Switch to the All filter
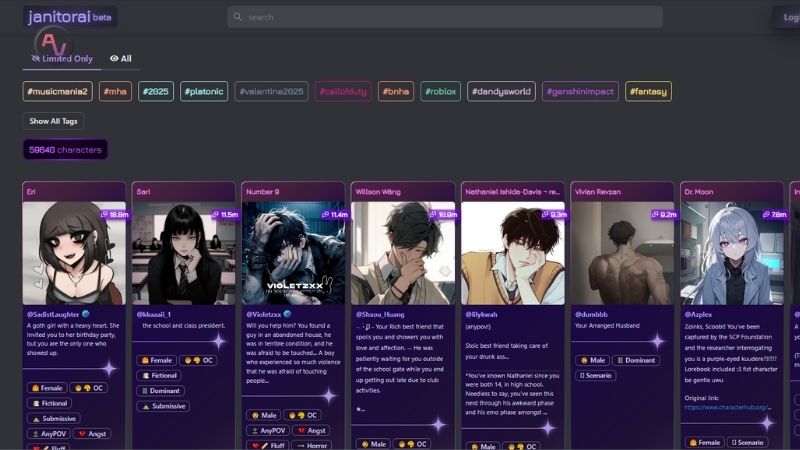This screenshot has height=450, width=800. [x=121, y=59]
